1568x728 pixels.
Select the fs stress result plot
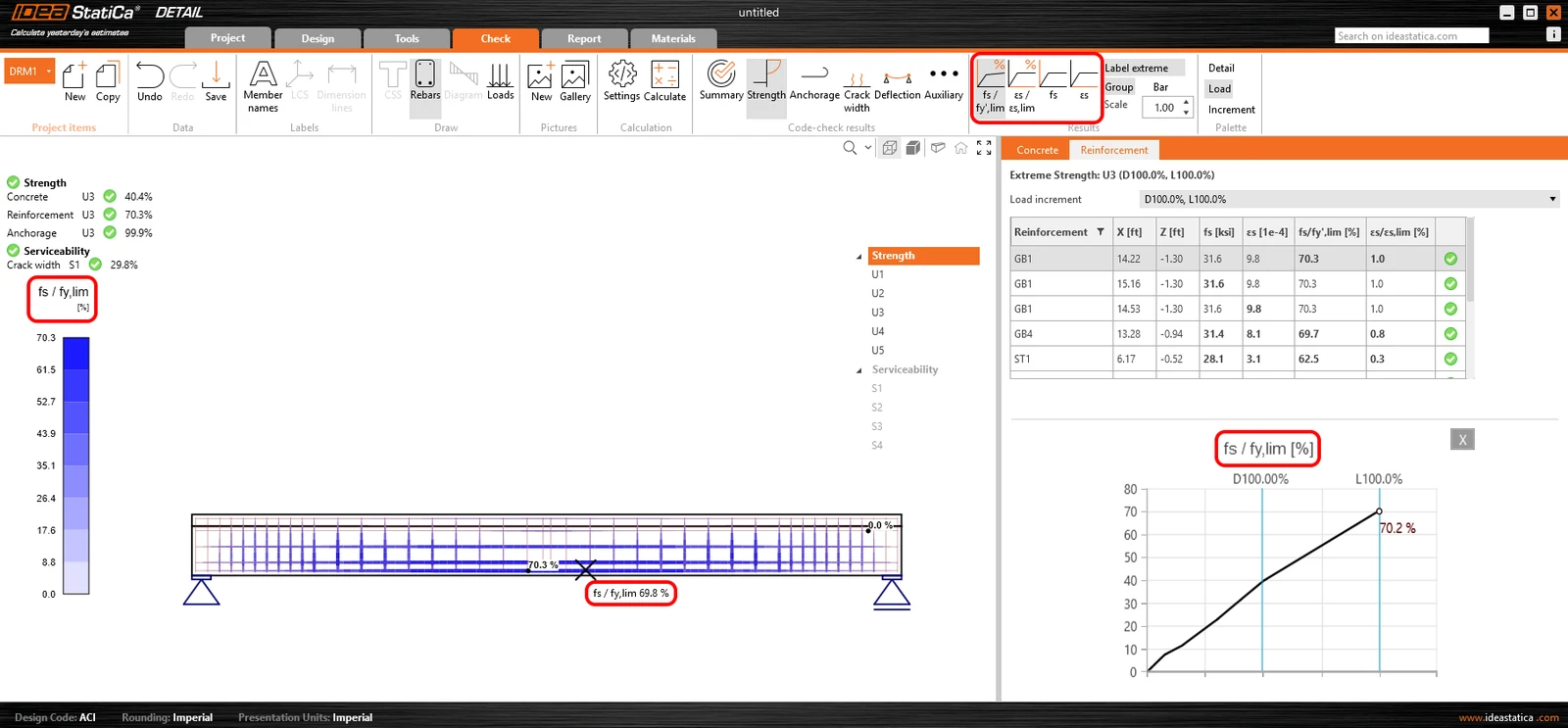[1053, 81]
